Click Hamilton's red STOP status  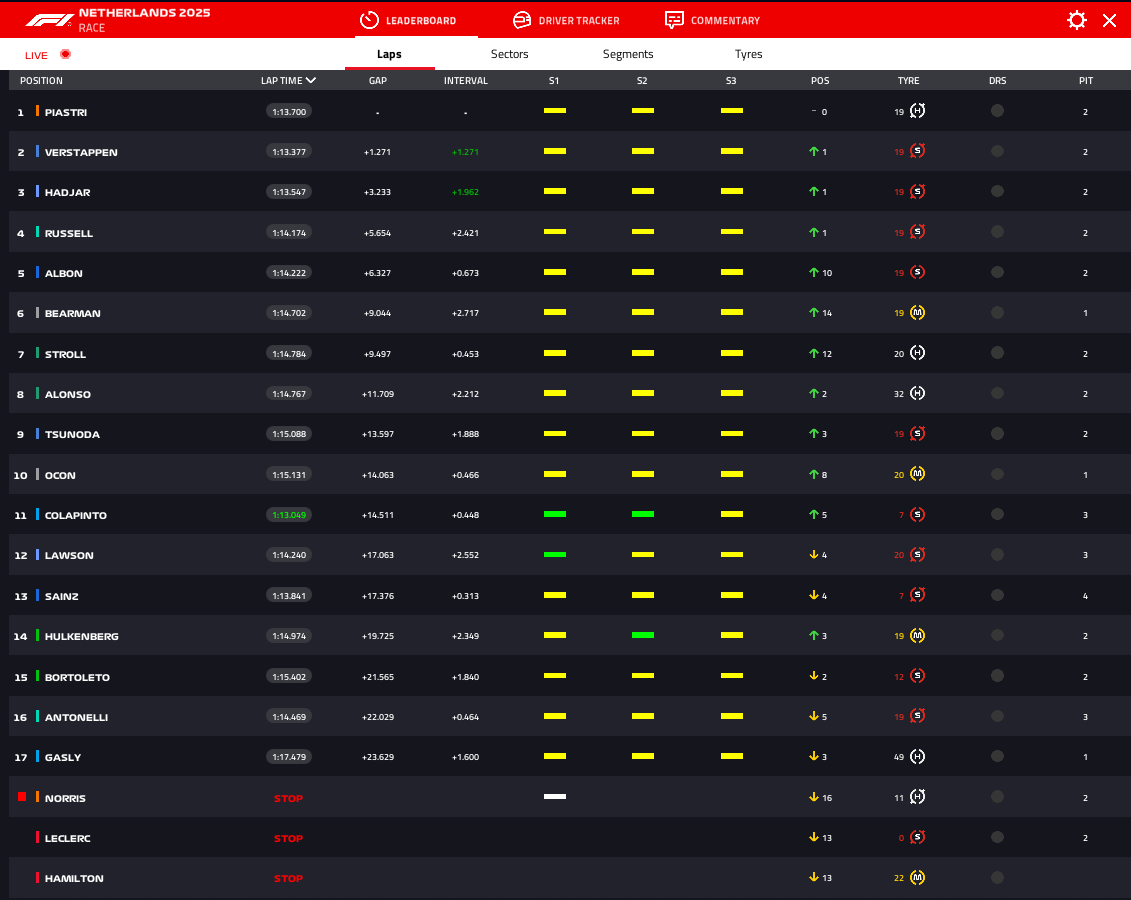click(x=289, y=878)
